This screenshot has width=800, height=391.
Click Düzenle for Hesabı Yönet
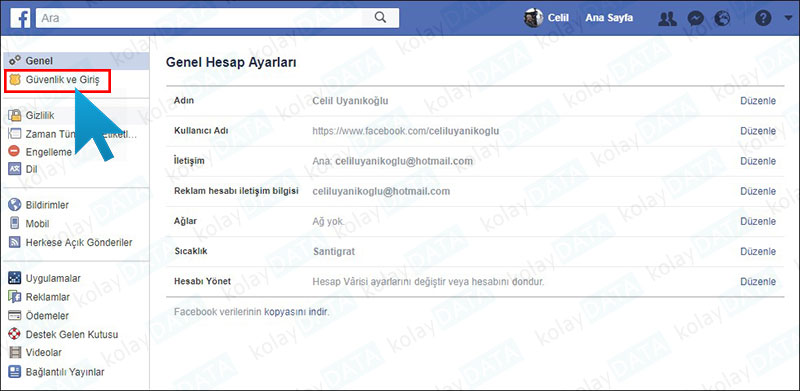click(758, 281)
